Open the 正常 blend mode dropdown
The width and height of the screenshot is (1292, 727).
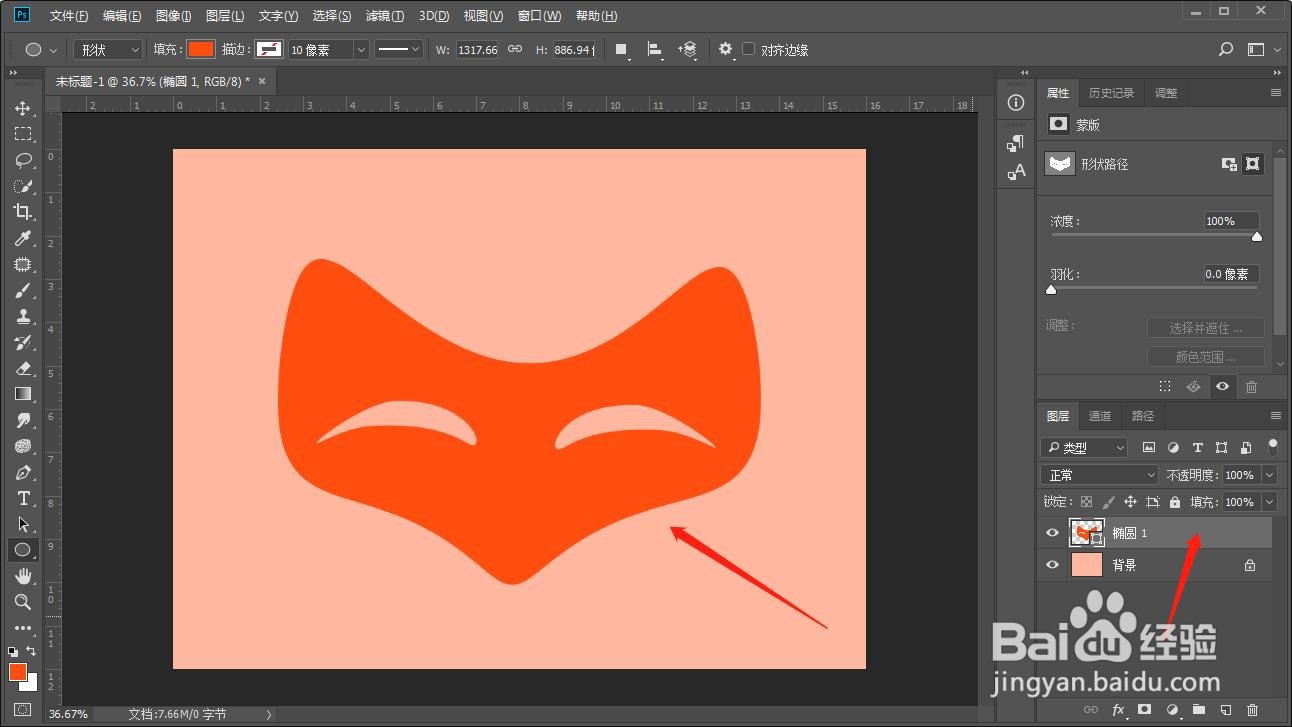(1098, 475)
